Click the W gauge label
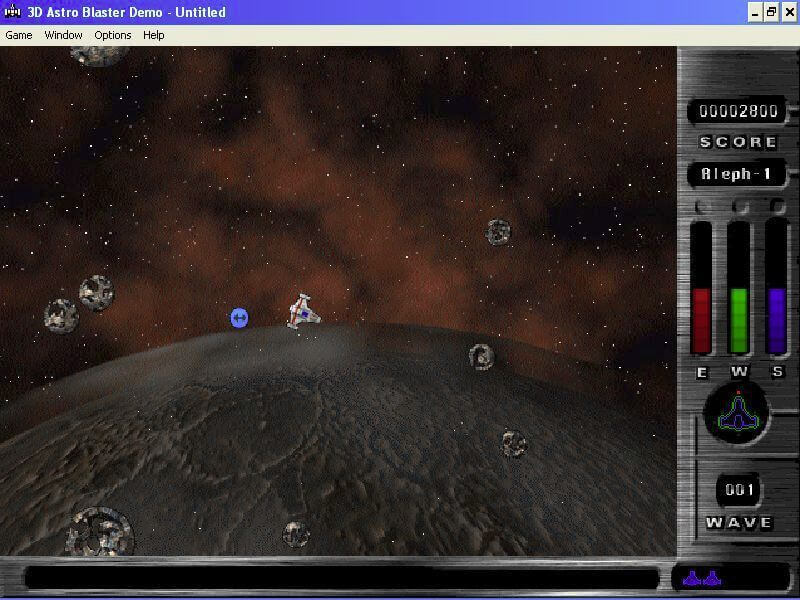The height and width of the screenshot is (600, 800). tap(739, 371)
